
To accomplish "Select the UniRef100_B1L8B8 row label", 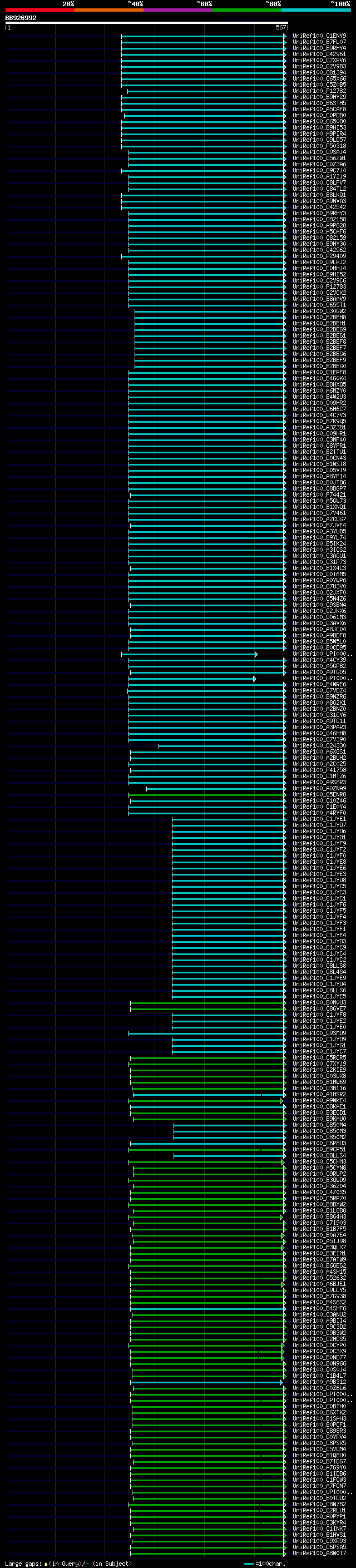I will tap(319, 1211).
